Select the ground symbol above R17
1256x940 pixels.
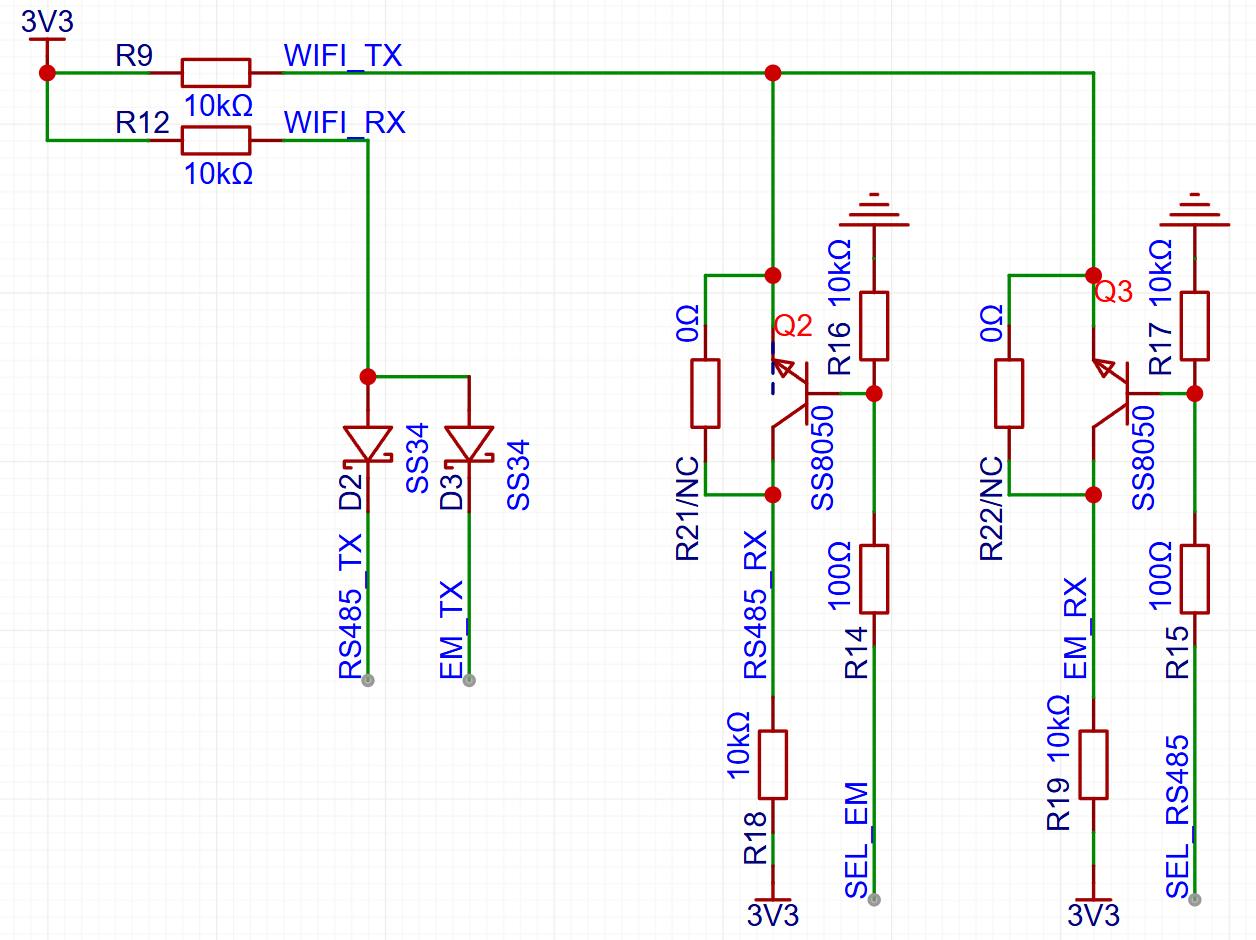pyautogui.click(x=1194, y=210)
